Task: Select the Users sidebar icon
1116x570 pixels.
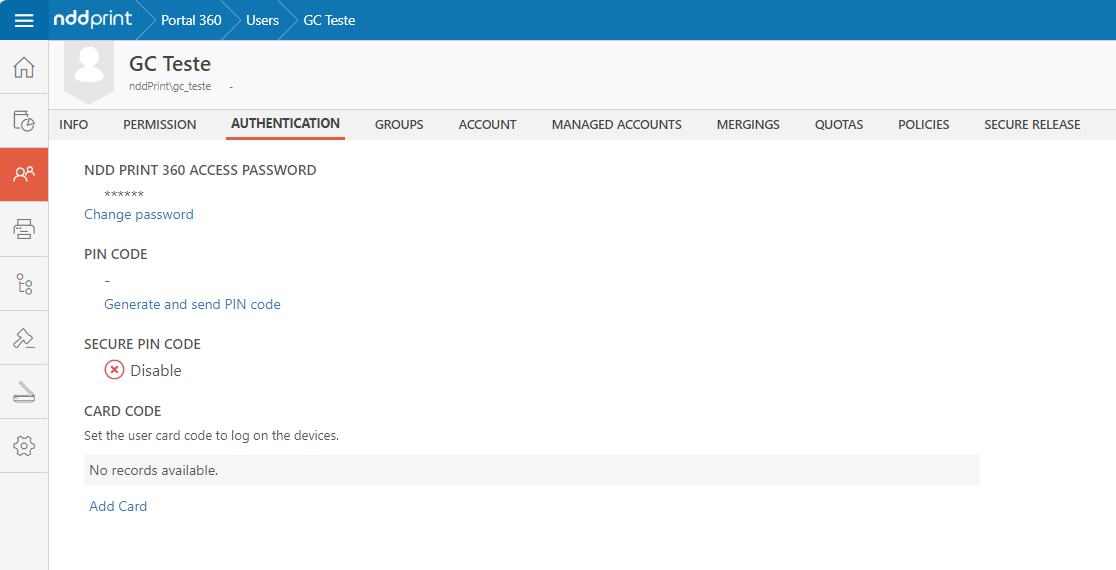Action: 24,174
